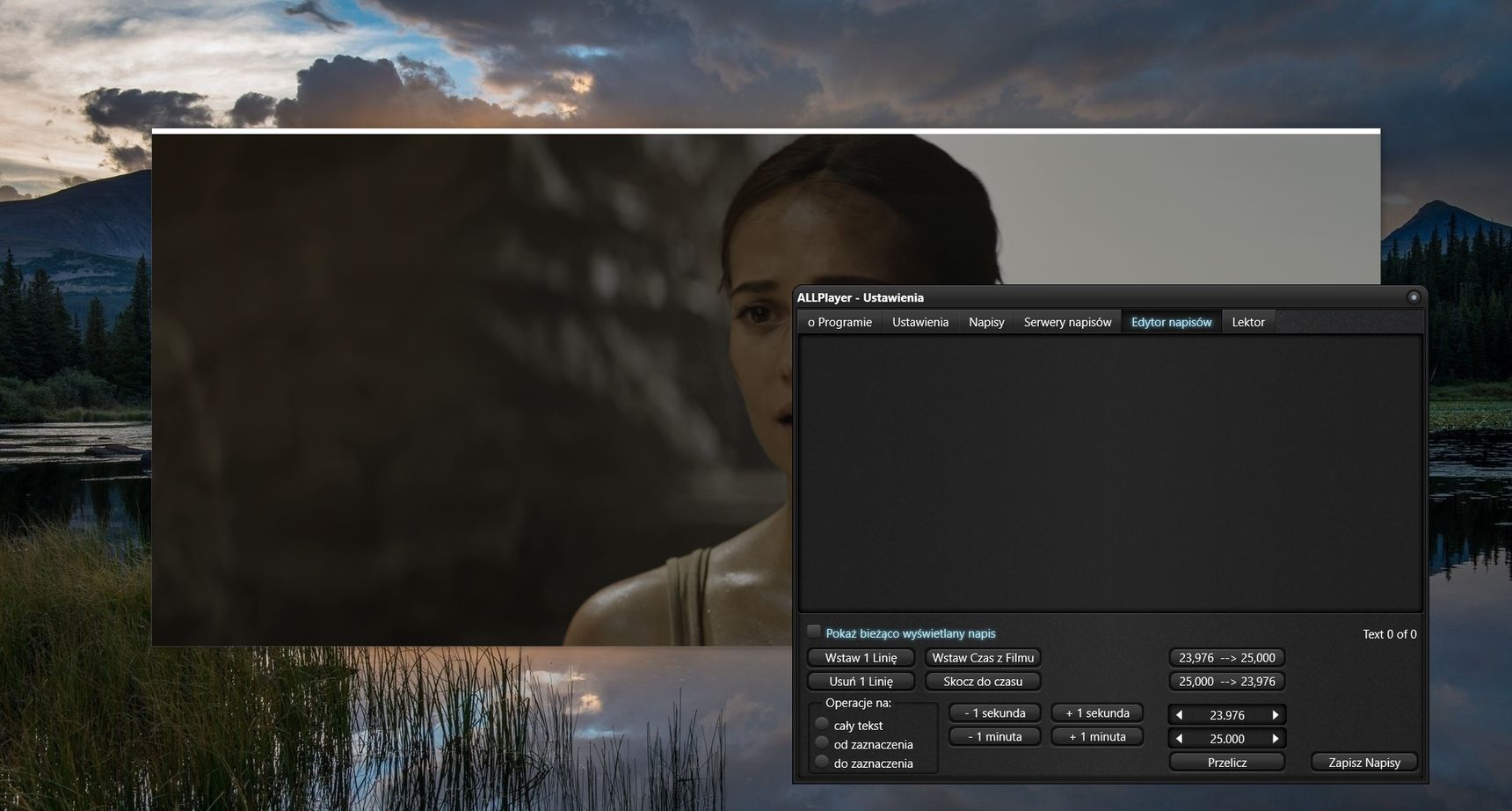Click the - 1 minuta button
The image size is (1512, 811).
click(x=995, y=737)
